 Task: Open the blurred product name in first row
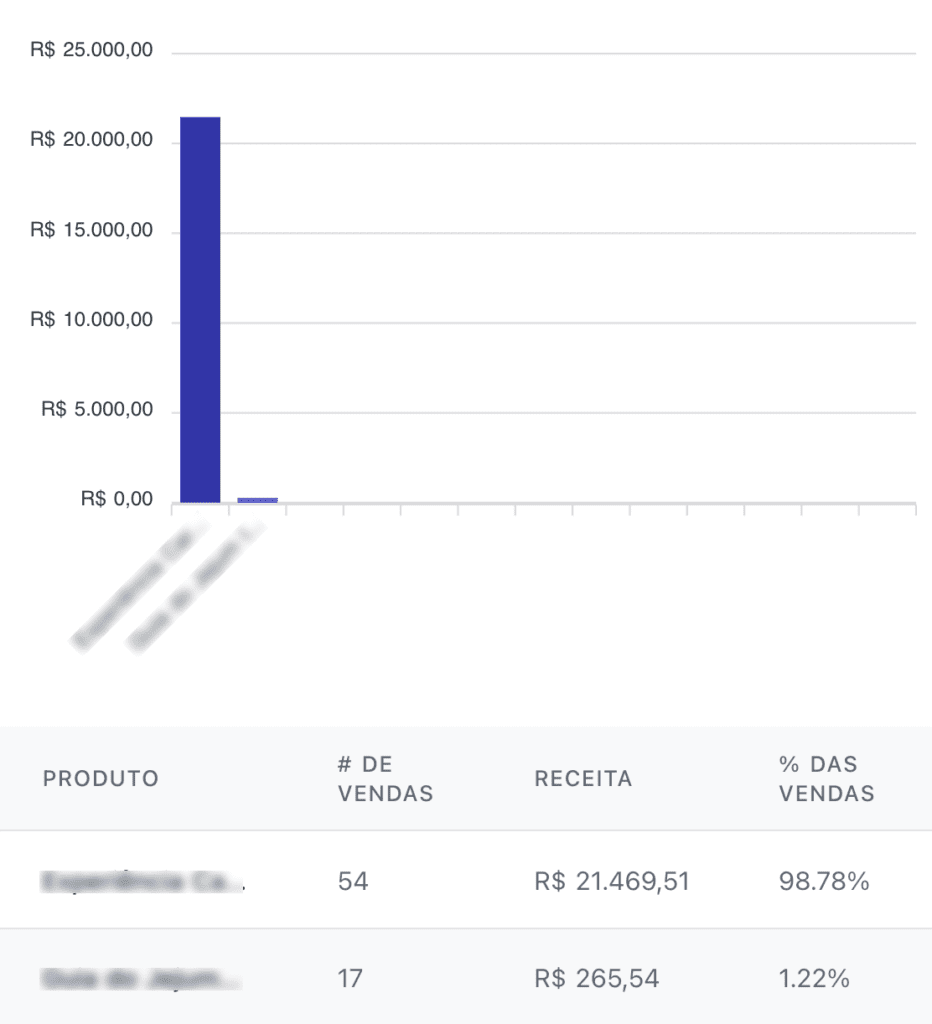(142, 881)
